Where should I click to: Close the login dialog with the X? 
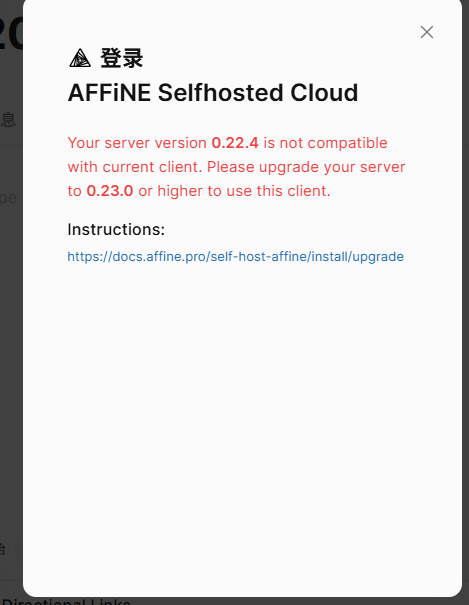[x=427, y=32]
